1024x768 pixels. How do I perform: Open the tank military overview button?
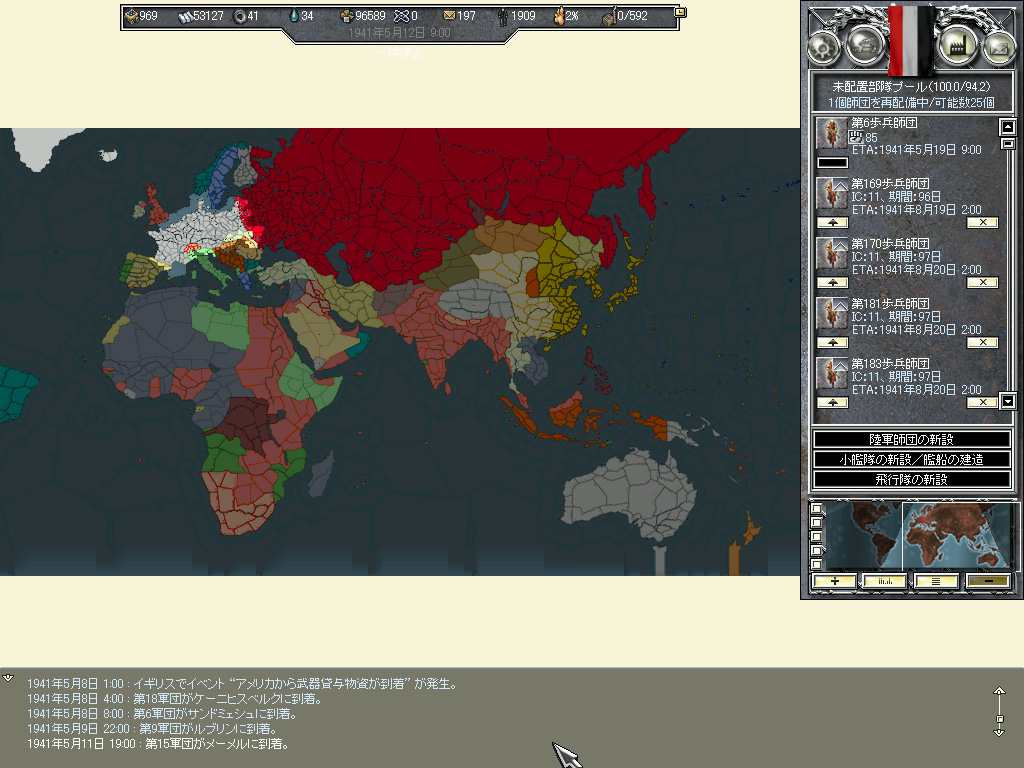coord(865,45)
